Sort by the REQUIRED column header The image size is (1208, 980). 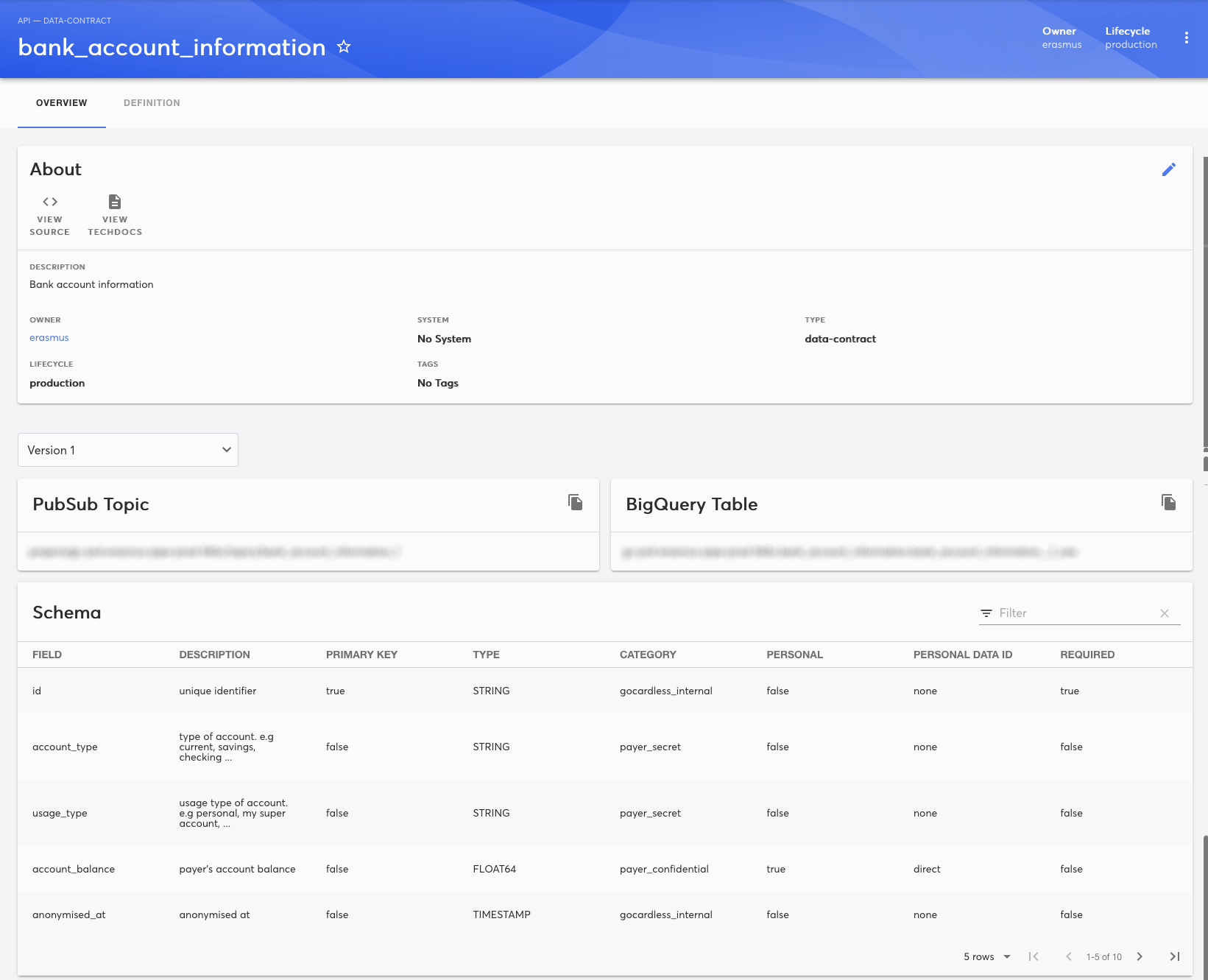point(1087,655)
